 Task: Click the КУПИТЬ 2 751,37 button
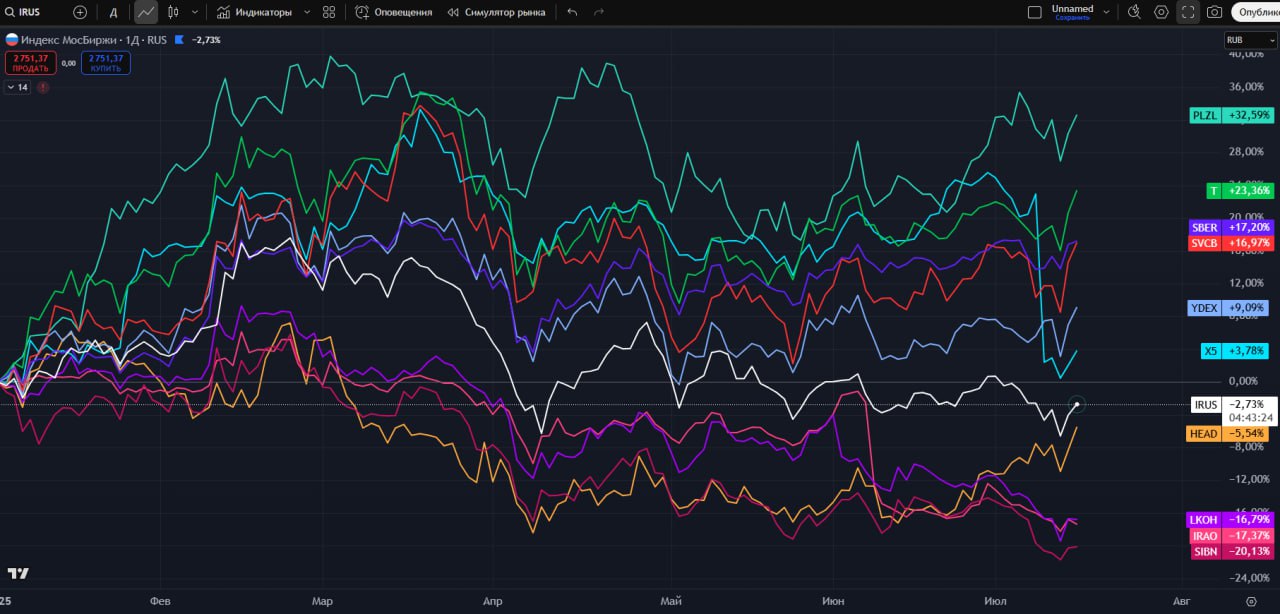point(105,62)
